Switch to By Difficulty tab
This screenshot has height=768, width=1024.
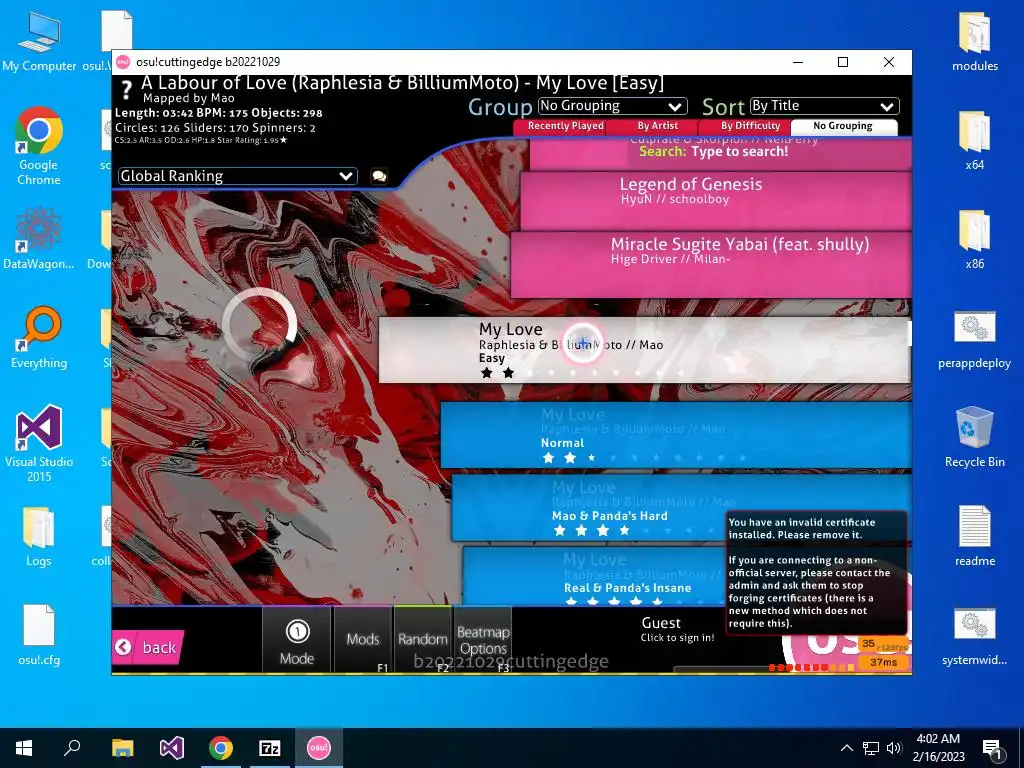(x=750, y=126)
